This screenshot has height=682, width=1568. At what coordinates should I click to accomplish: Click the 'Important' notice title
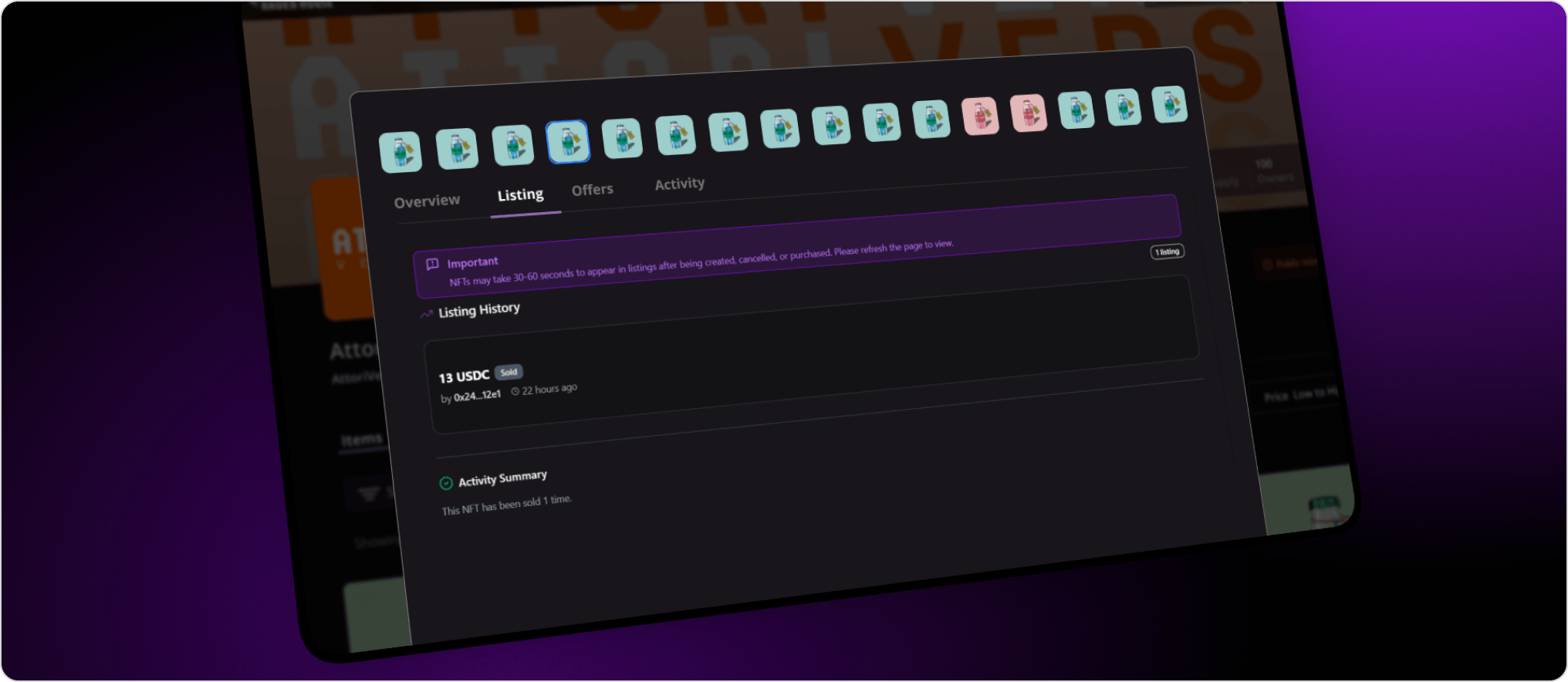point(472,262)
